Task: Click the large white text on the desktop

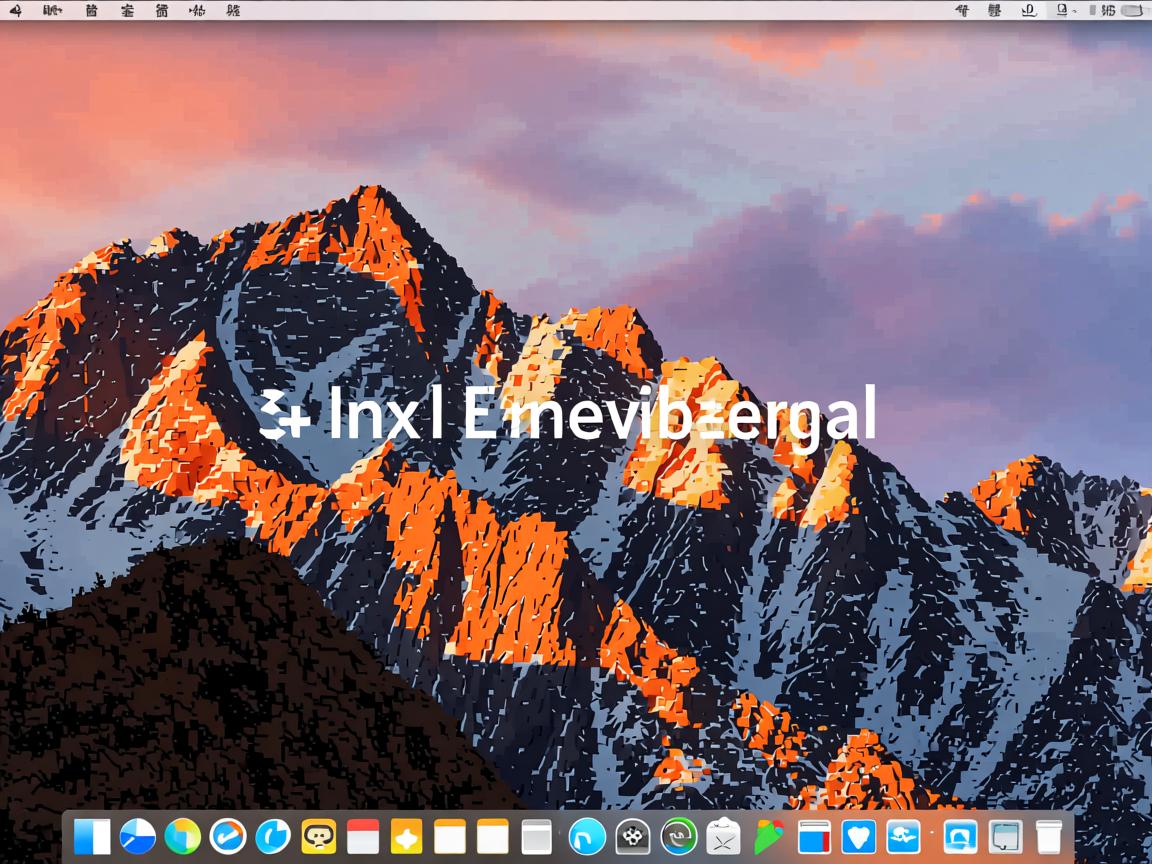Action: pos(568,414)
